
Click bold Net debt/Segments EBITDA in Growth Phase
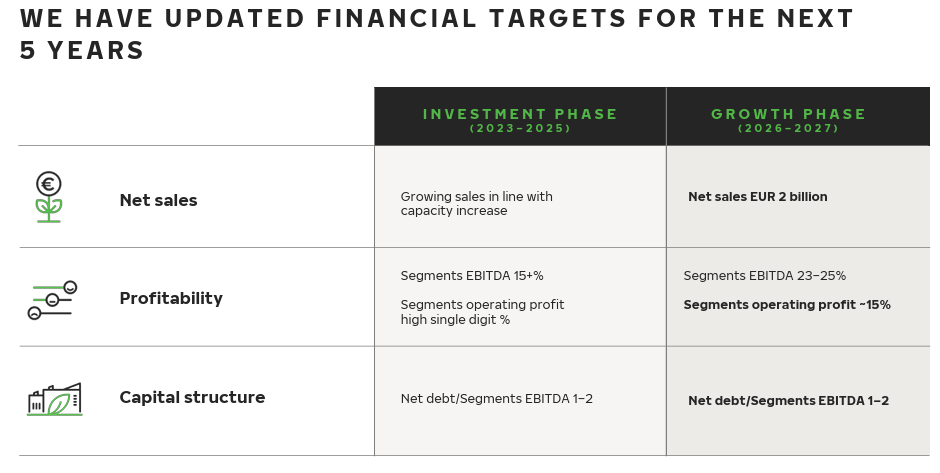(x=788, y=401)
